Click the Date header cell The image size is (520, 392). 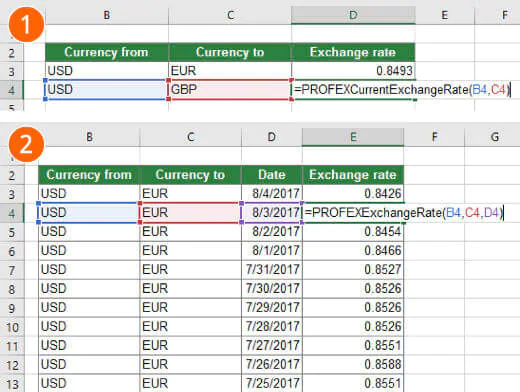[x=272, y=175]
